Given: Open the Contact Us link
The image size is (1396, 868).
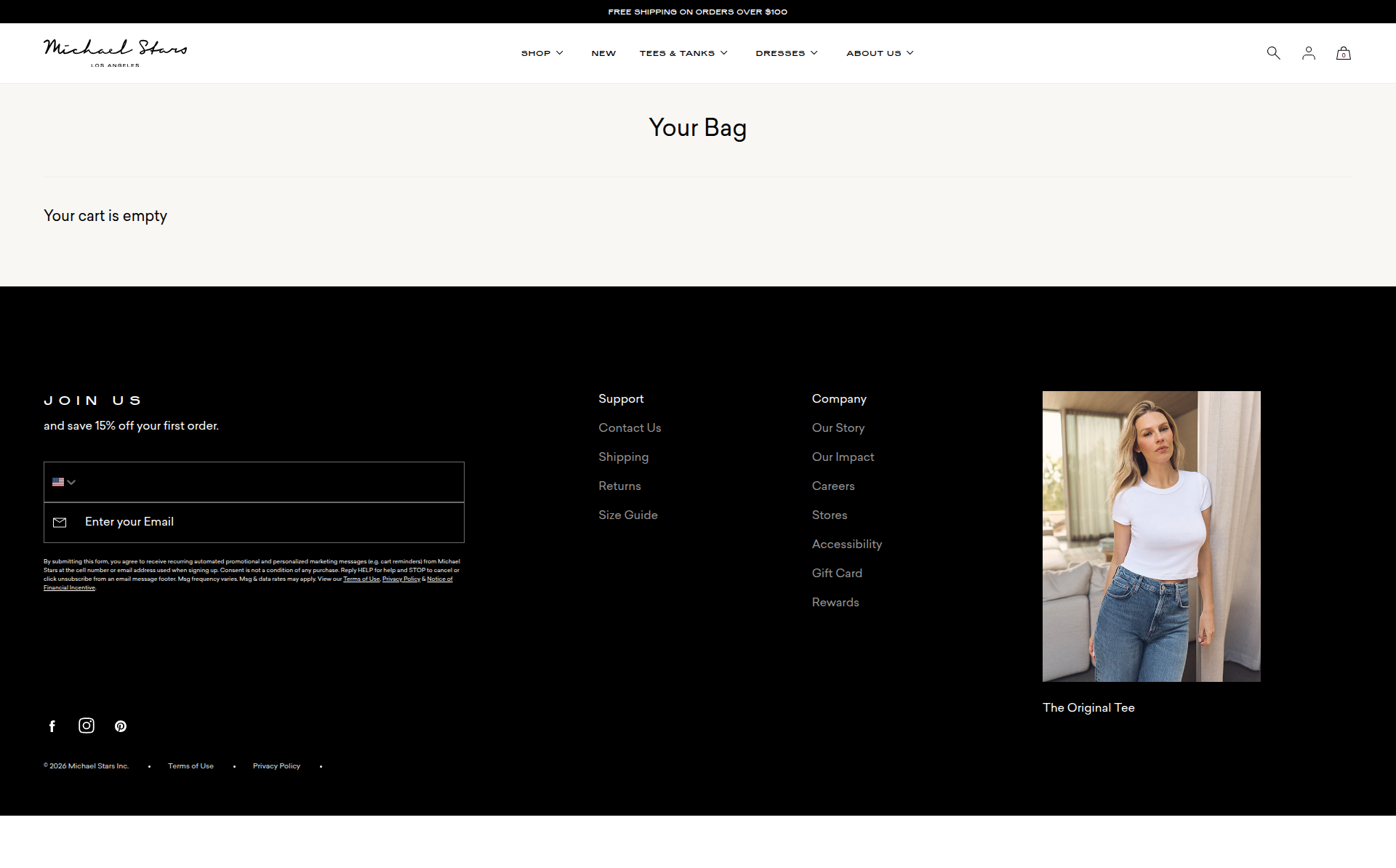Looking at the screenshot, I should click(630, 427).
